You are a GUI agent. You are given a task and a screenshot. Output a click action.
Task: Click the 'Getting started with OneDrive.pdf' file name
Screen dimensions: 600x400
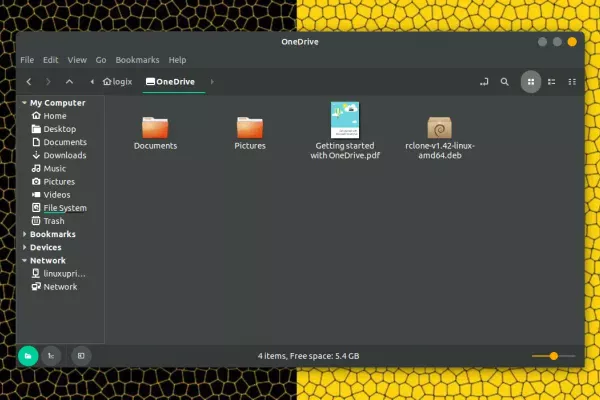[x=345, y=150]
